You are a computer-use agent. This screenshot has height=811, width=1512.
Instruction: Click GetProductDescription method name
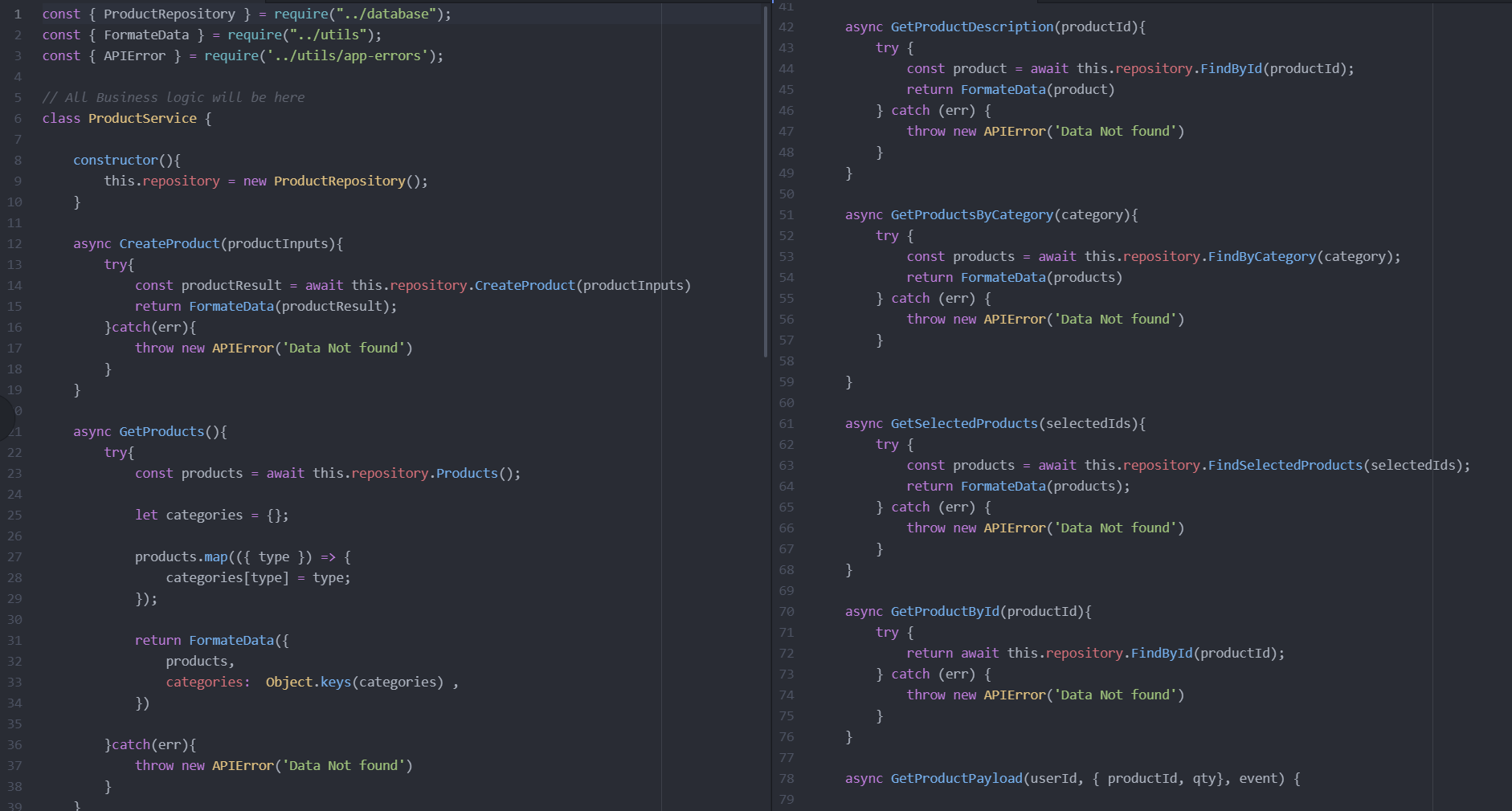coord(972,26)
